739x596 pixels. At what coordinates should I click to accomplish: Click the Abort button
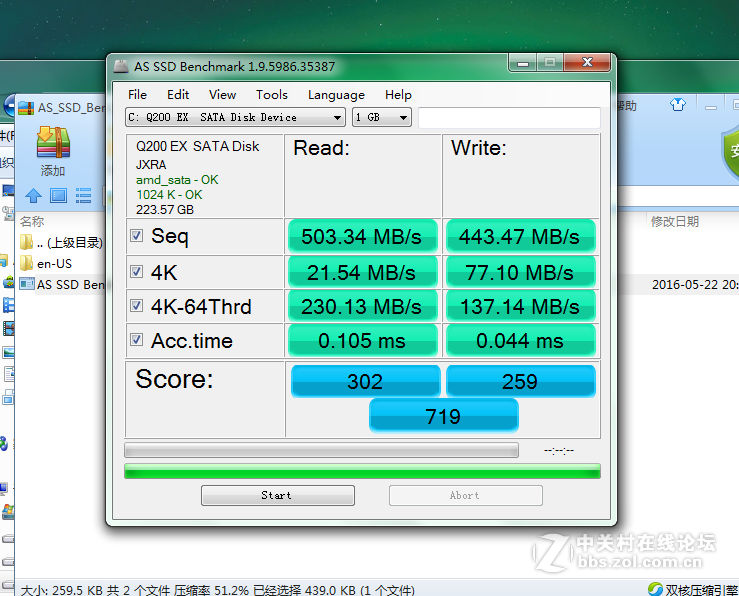(466, 495)
